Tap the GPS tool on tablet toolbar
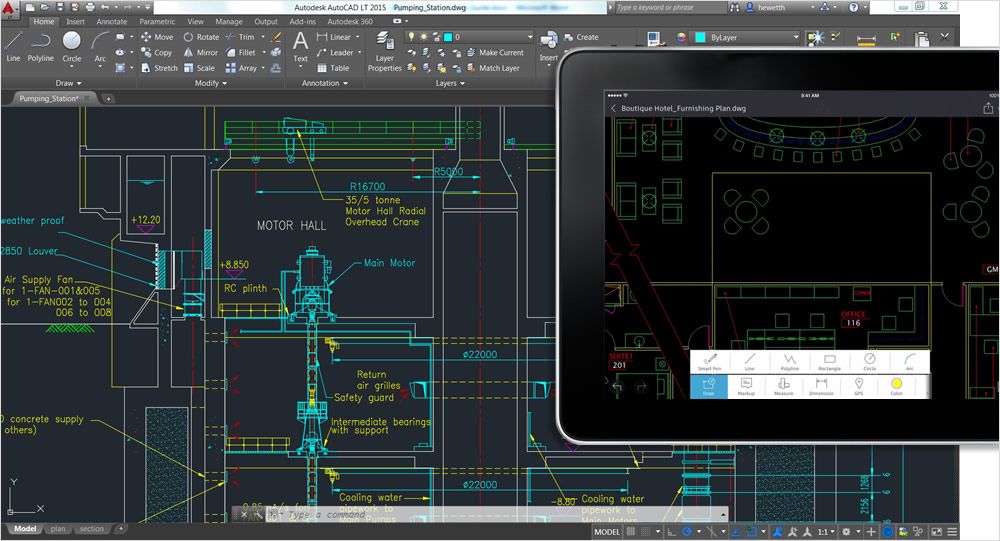The width and height of the screenshot is (1000, 541). point(859,386)
